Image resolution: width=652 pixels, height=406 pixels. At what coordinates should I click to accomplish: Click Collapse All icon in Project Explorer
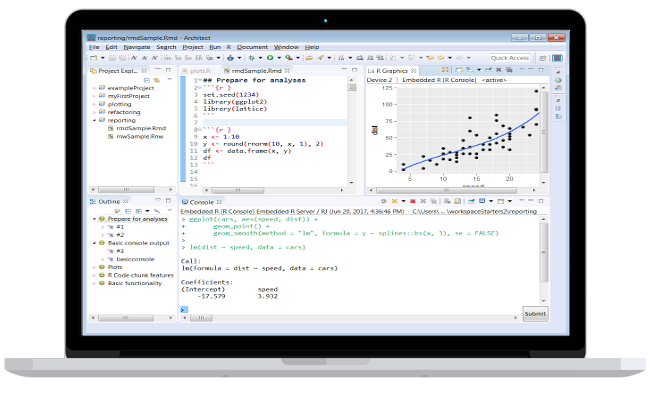pyautogui.click(x=147, y=80)
